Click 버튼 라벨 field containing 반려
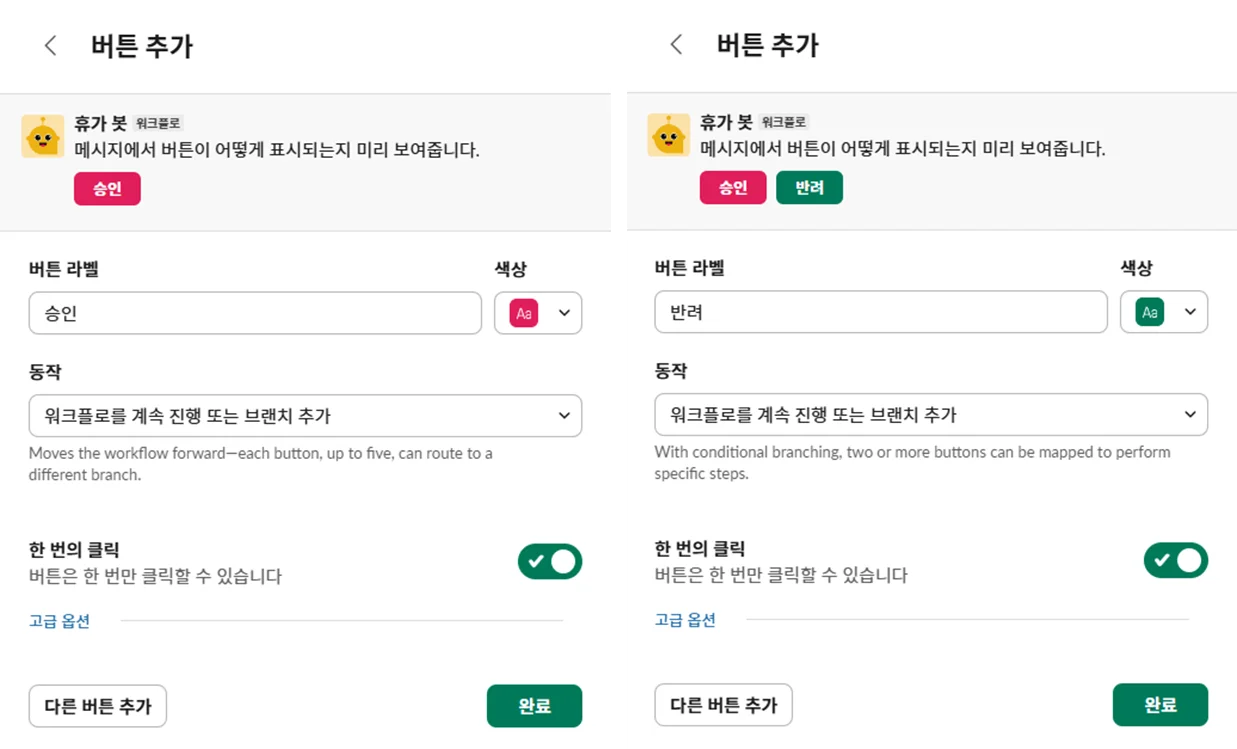Screen dimensions: 1237x749 coord(881,312)
